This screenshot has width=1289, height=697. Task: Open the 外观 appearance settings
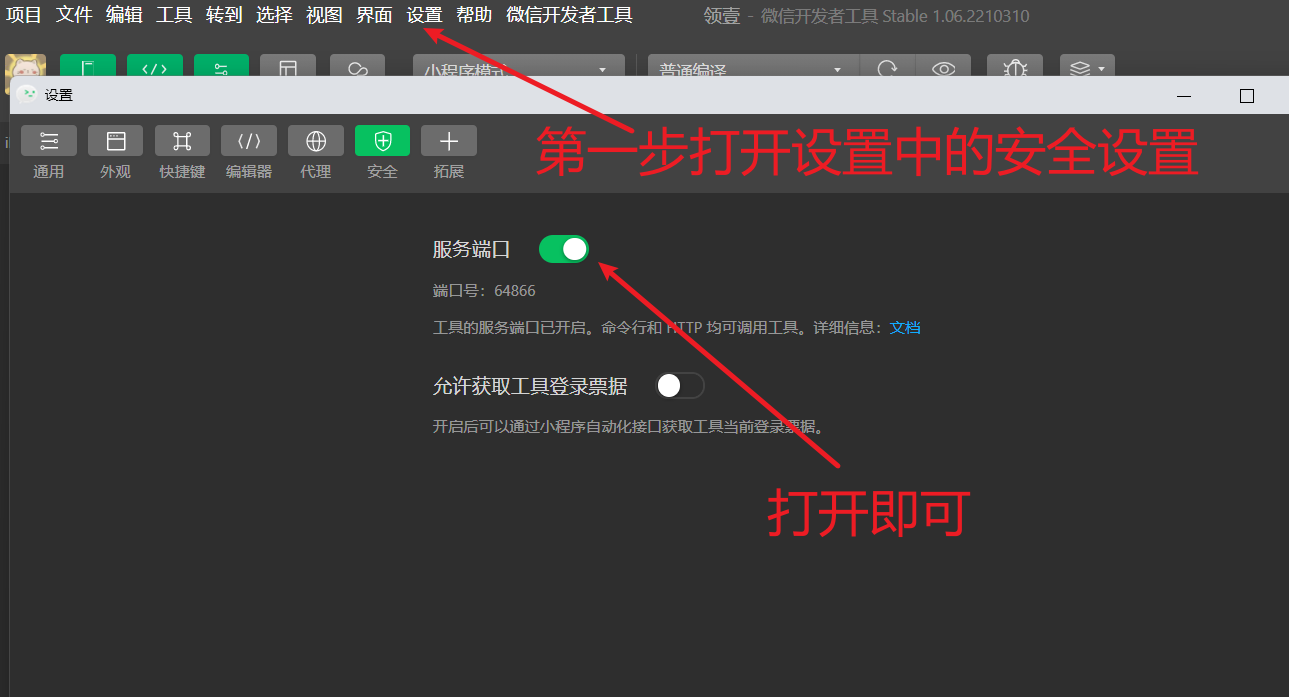point(115,141)
